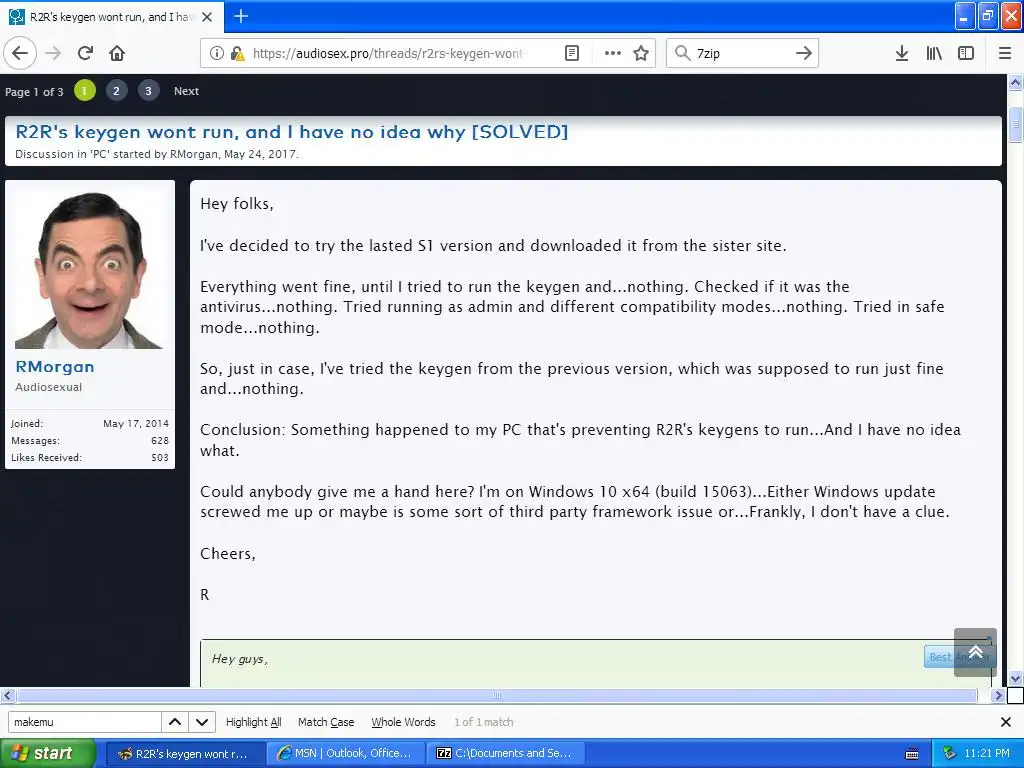Jump to previous find match

tap(175, 722)
